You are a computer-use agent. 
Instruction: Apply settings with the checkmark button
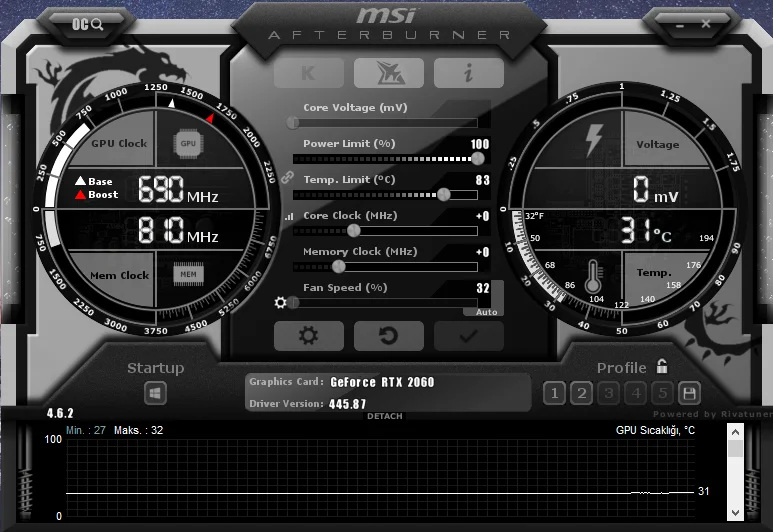coord(469,336)
